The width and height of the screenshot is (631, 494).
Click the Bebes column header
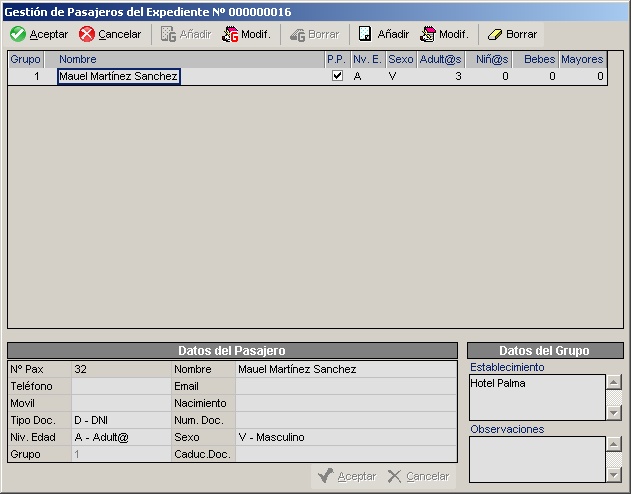point(535,60)
